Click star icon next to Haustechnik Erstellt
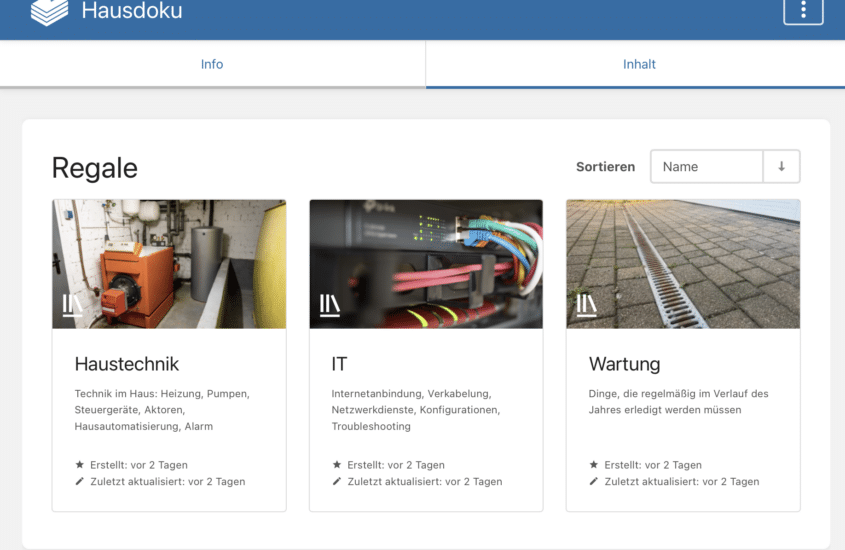This screenshot has width=845, height=550. (x=80, y=464)
